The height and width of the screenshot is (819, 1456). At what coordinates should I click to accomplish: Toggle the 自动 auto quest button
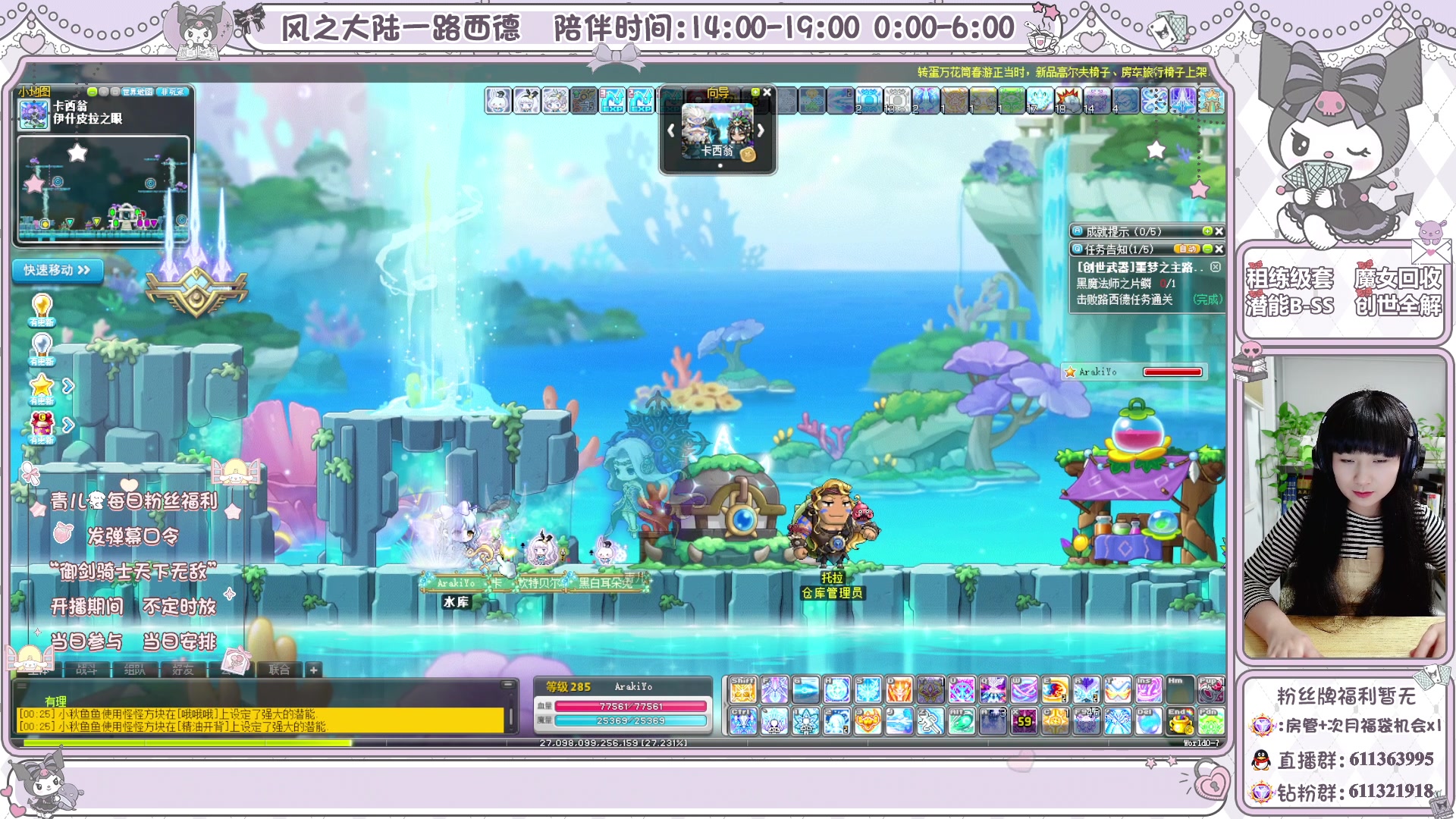pyautogui.click(x=1187, y=249)
